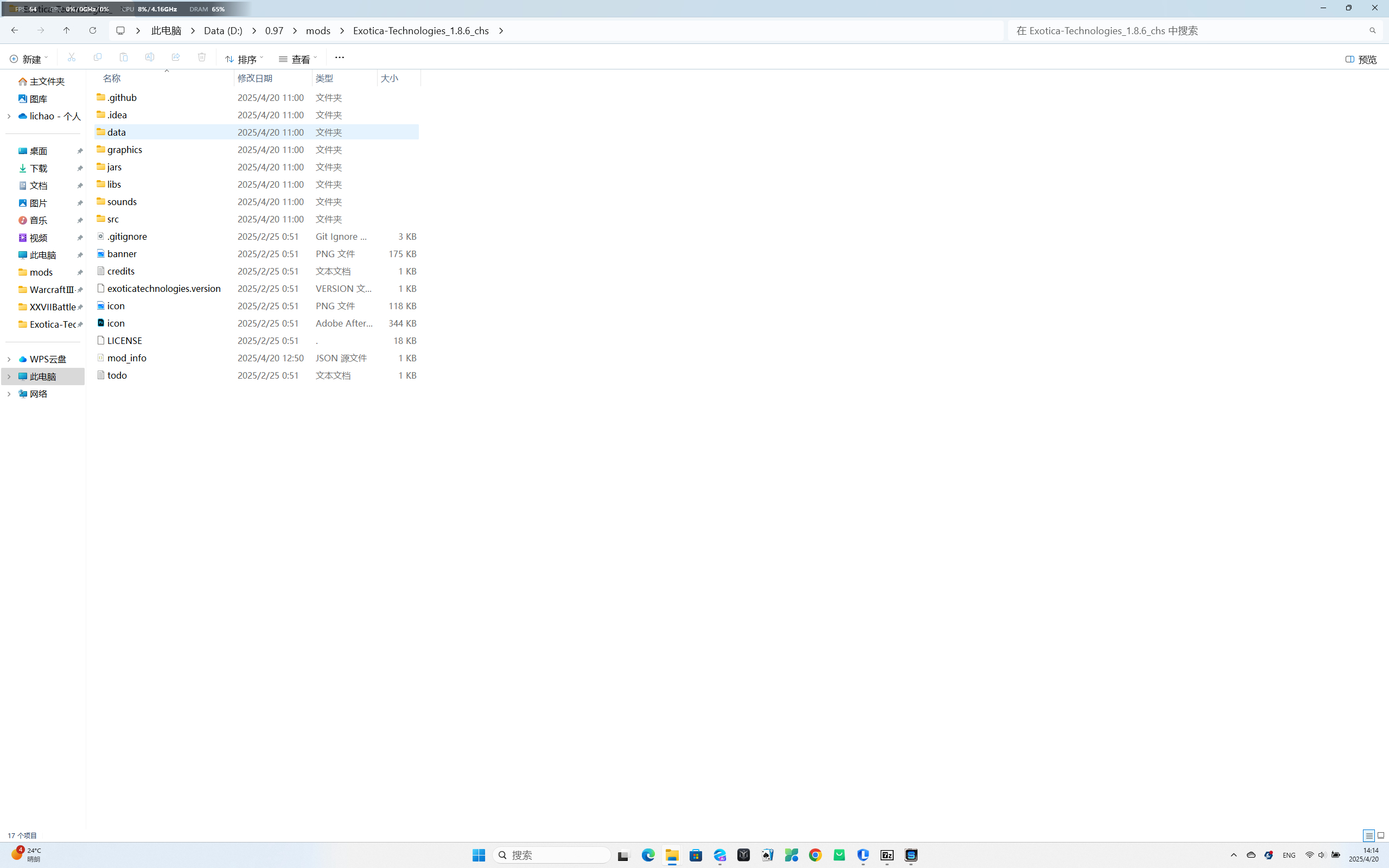Image resolution: width=1389 pixels, height=868 pixels.
Task: Click the Back navigation arrow
Action: [14, 30]
